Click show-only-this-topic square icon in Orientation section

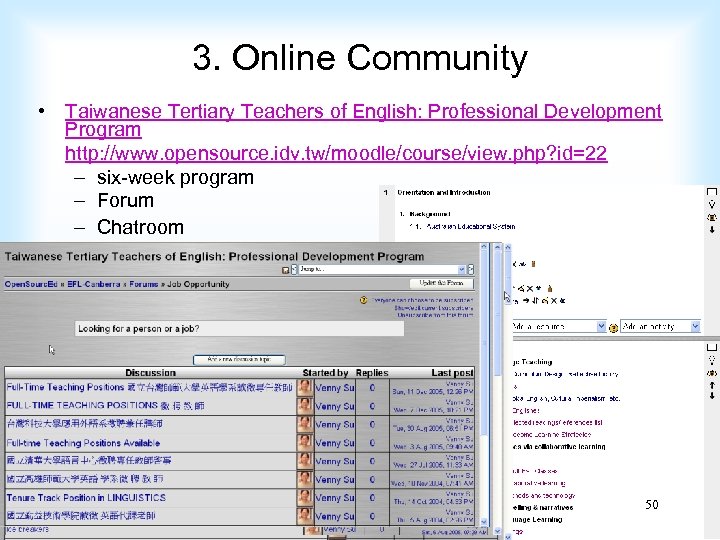tap(712, 192)
